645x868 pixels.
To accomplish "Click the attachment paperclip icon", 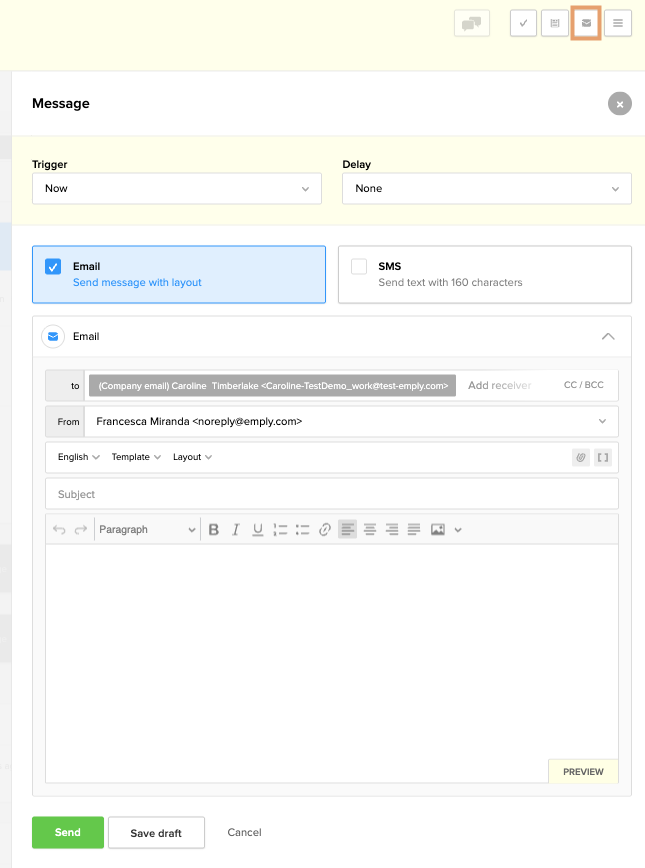I will [x=580, y=457].
